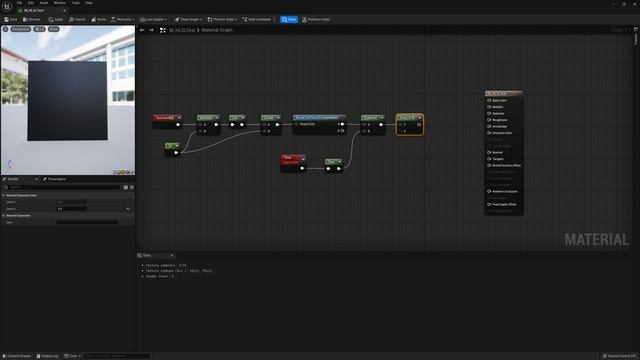Viewport: 640px width, 360px height.
Task: Click the Specular input pin
Action: [489, 113]
